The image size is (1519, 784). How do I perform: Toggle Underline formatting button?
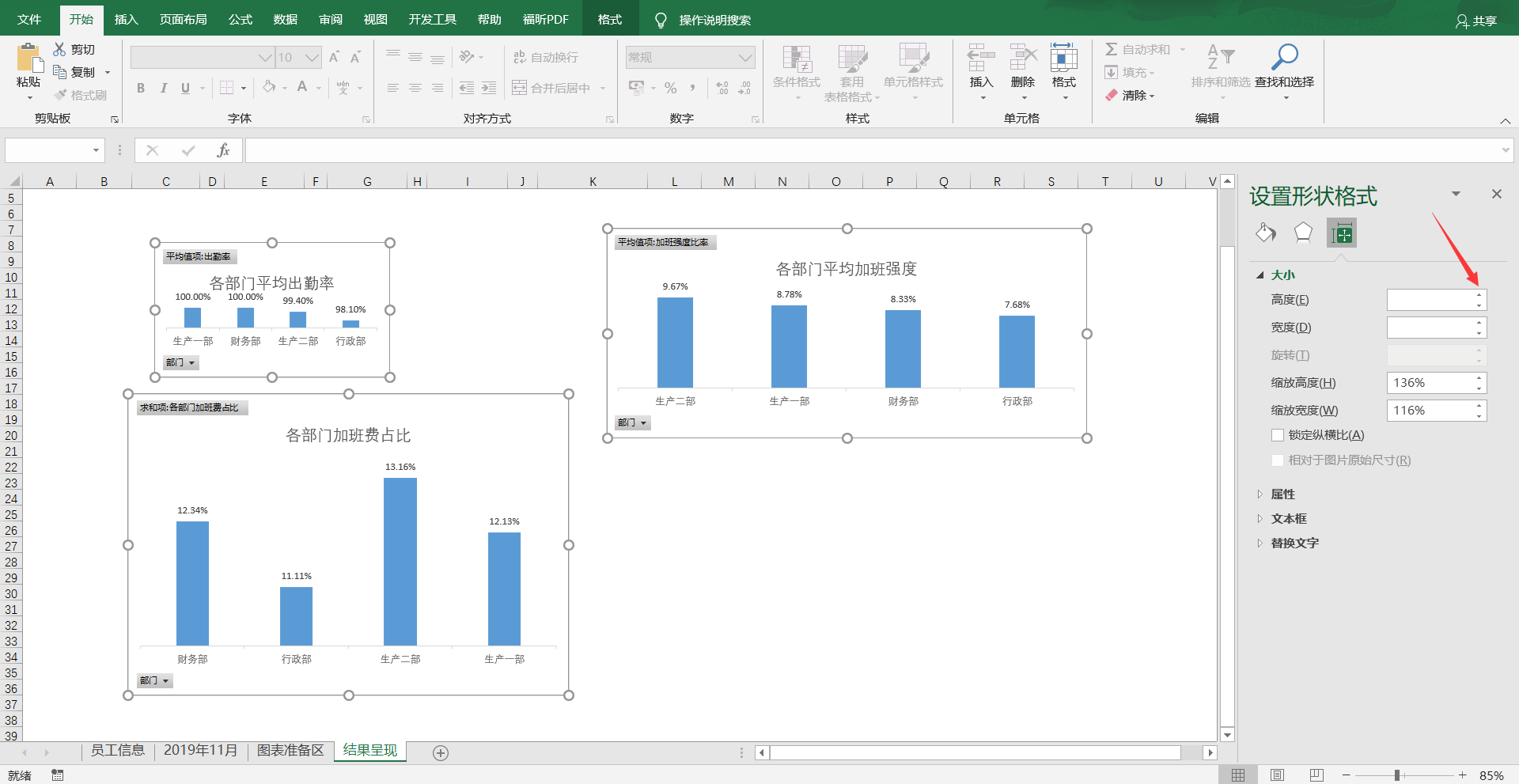(185, 88)
